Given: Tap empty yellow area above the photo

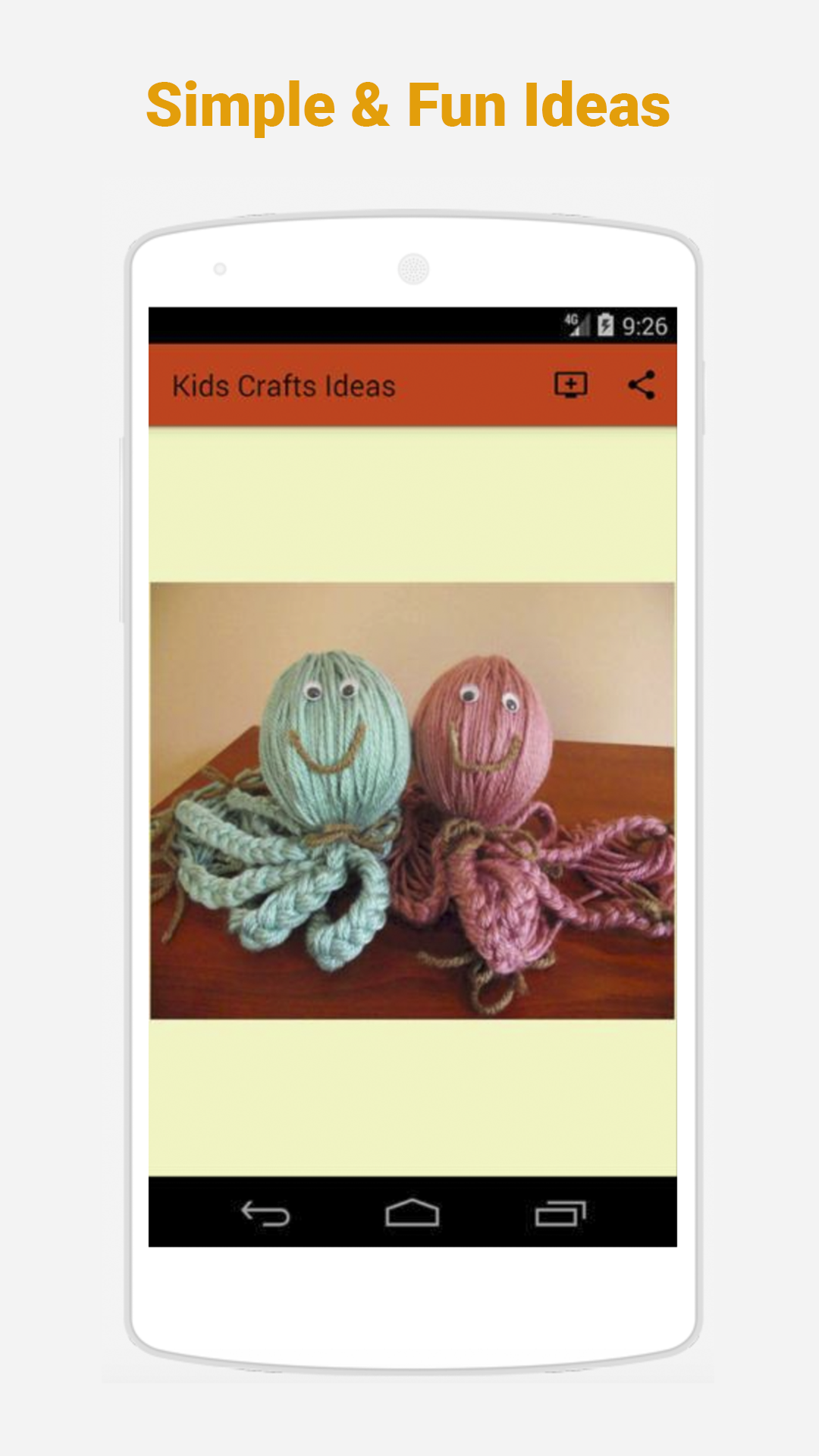Looking at the screenshot, I should [x=413, y=504].
